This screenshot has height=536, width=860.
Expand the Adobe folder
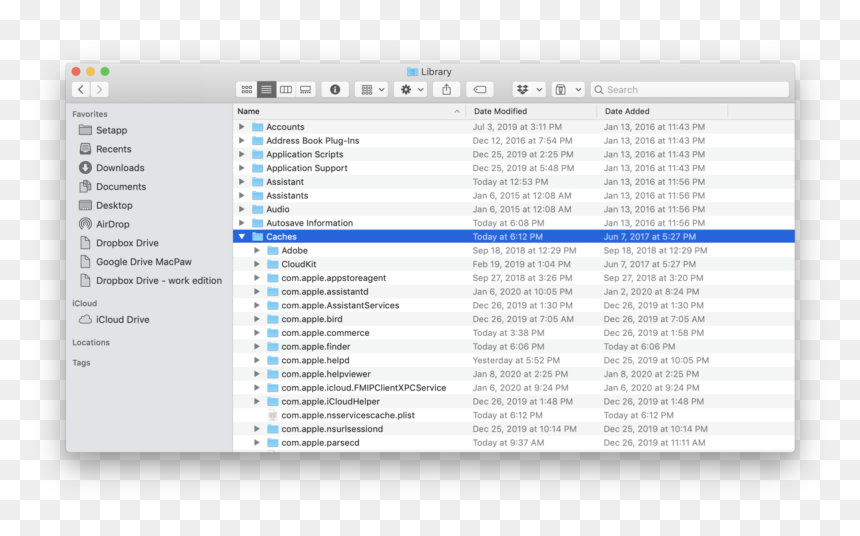point(257,250)
